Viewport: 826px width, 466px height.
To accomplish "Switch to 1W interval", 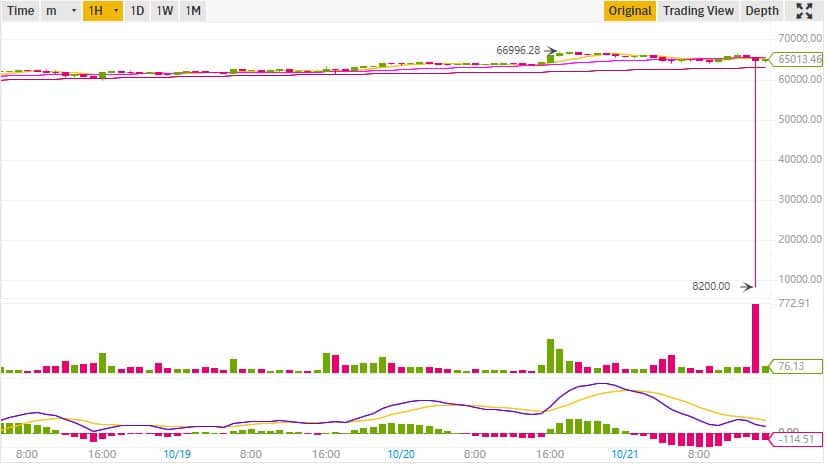I will point(165,11).
